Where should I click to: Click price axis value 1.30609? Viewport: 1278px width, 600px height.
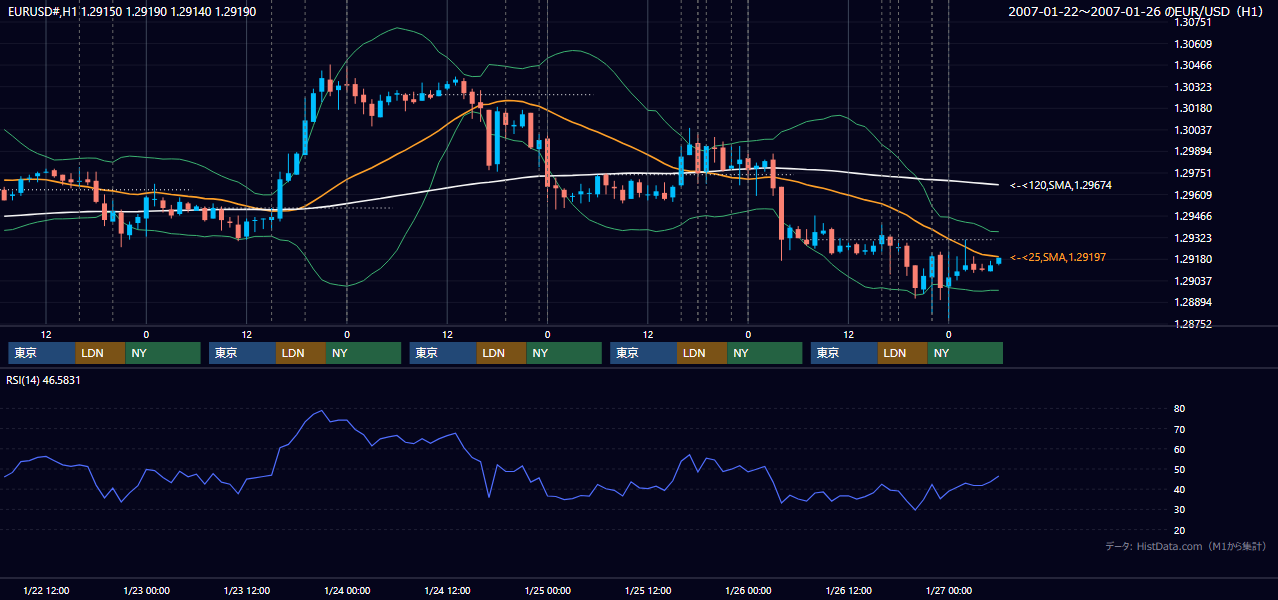click(1194, 44)
